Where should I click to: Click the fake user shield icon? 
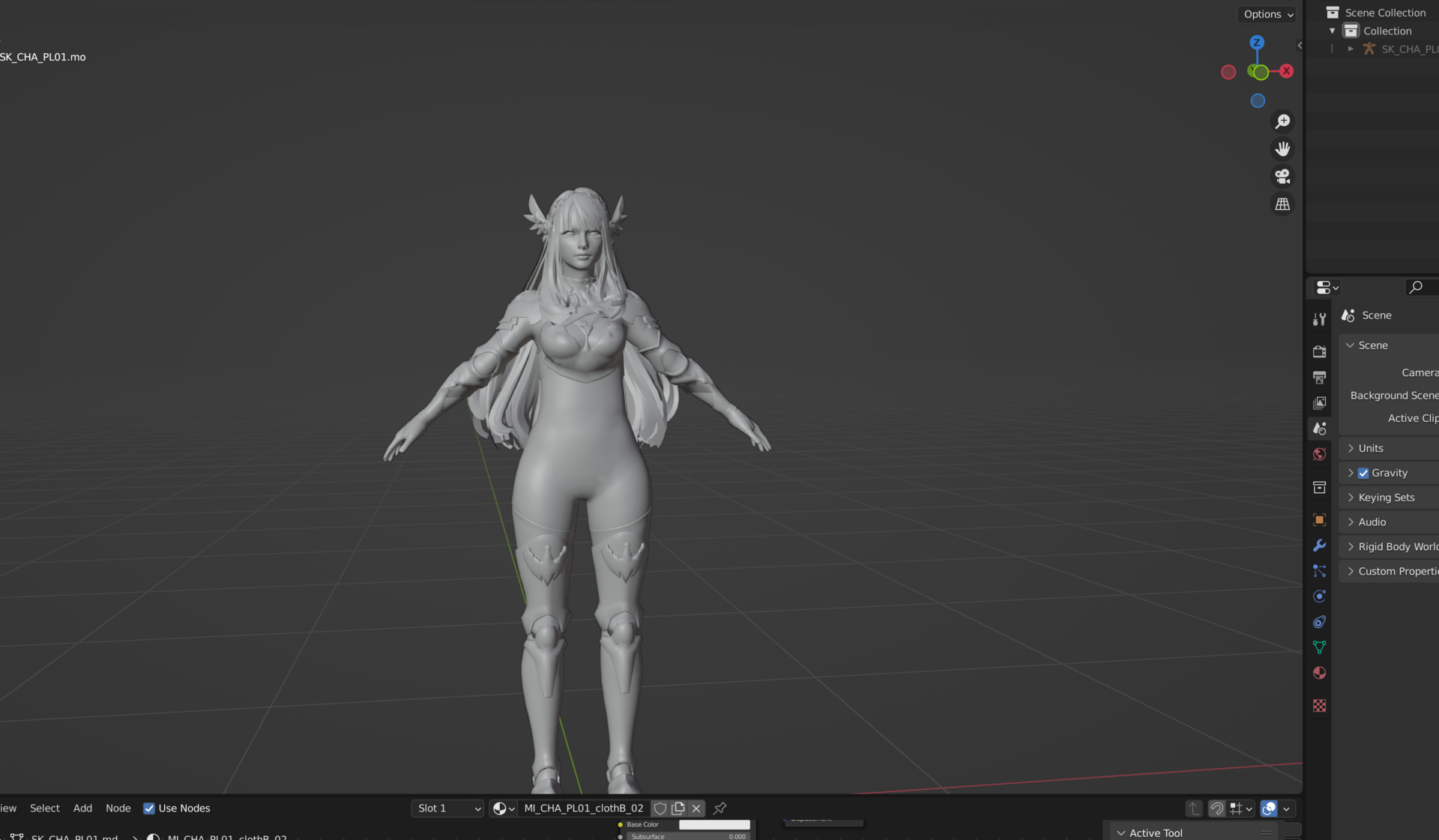pyautogui.click(x=660, y=809)
